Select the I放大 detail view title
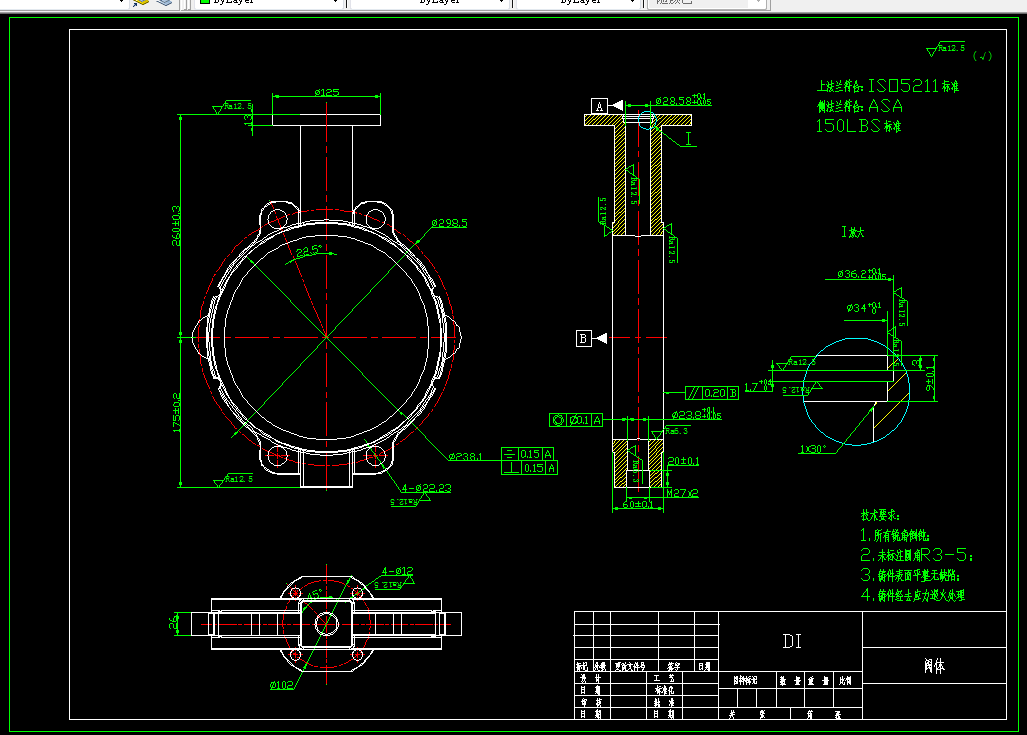1027x735 pixels. click(853, 232)
